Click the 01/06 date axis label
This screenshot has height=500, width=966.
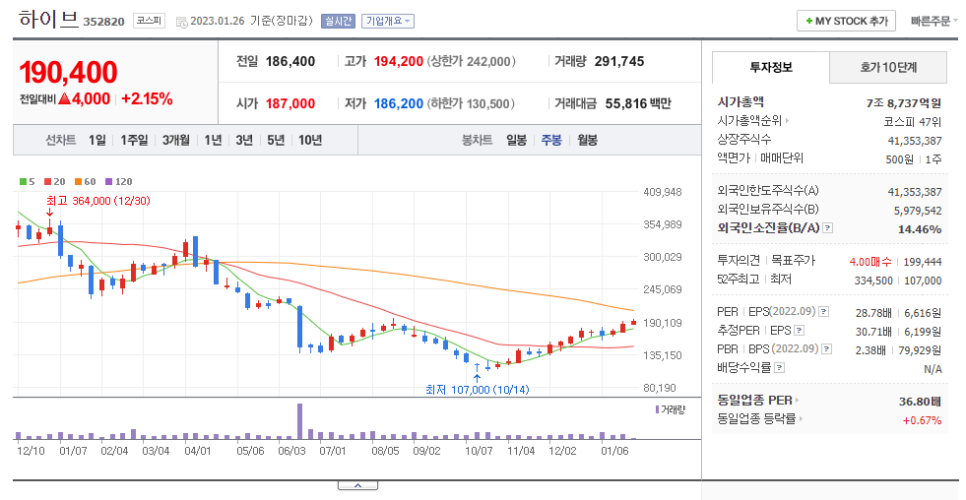pos(614,451)
